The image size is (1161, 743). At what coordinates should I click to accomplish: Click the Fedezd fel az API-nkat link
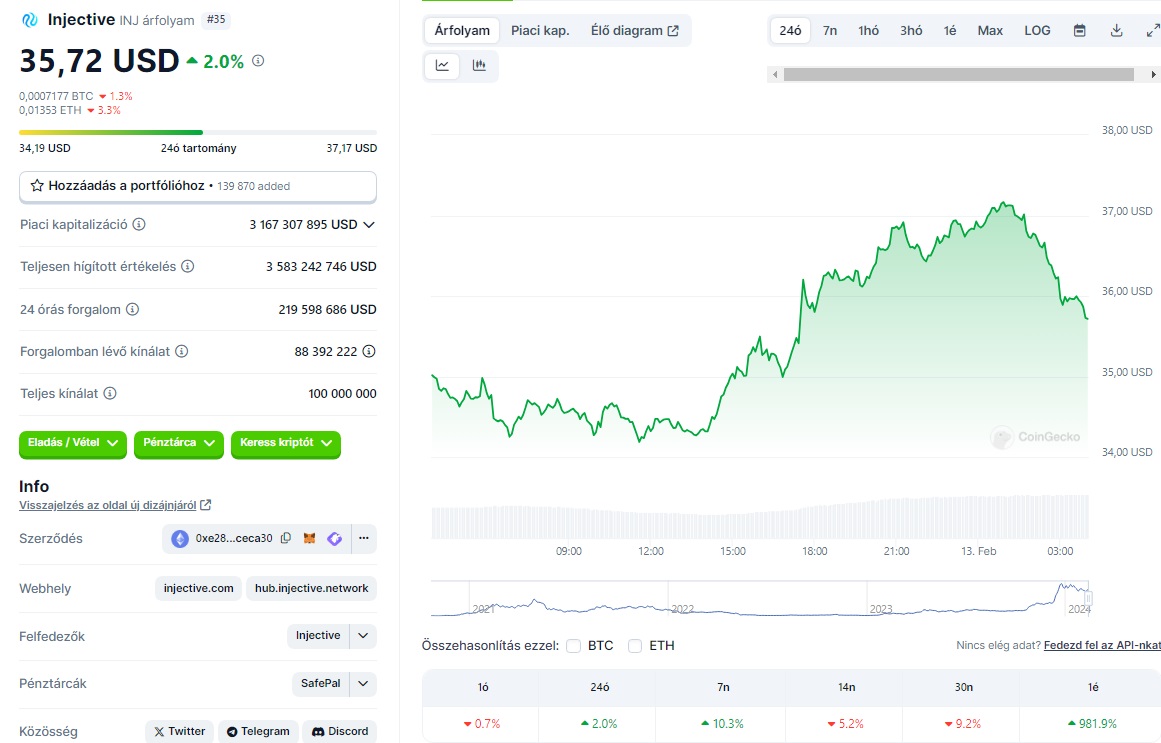(x=1103, y=645)
